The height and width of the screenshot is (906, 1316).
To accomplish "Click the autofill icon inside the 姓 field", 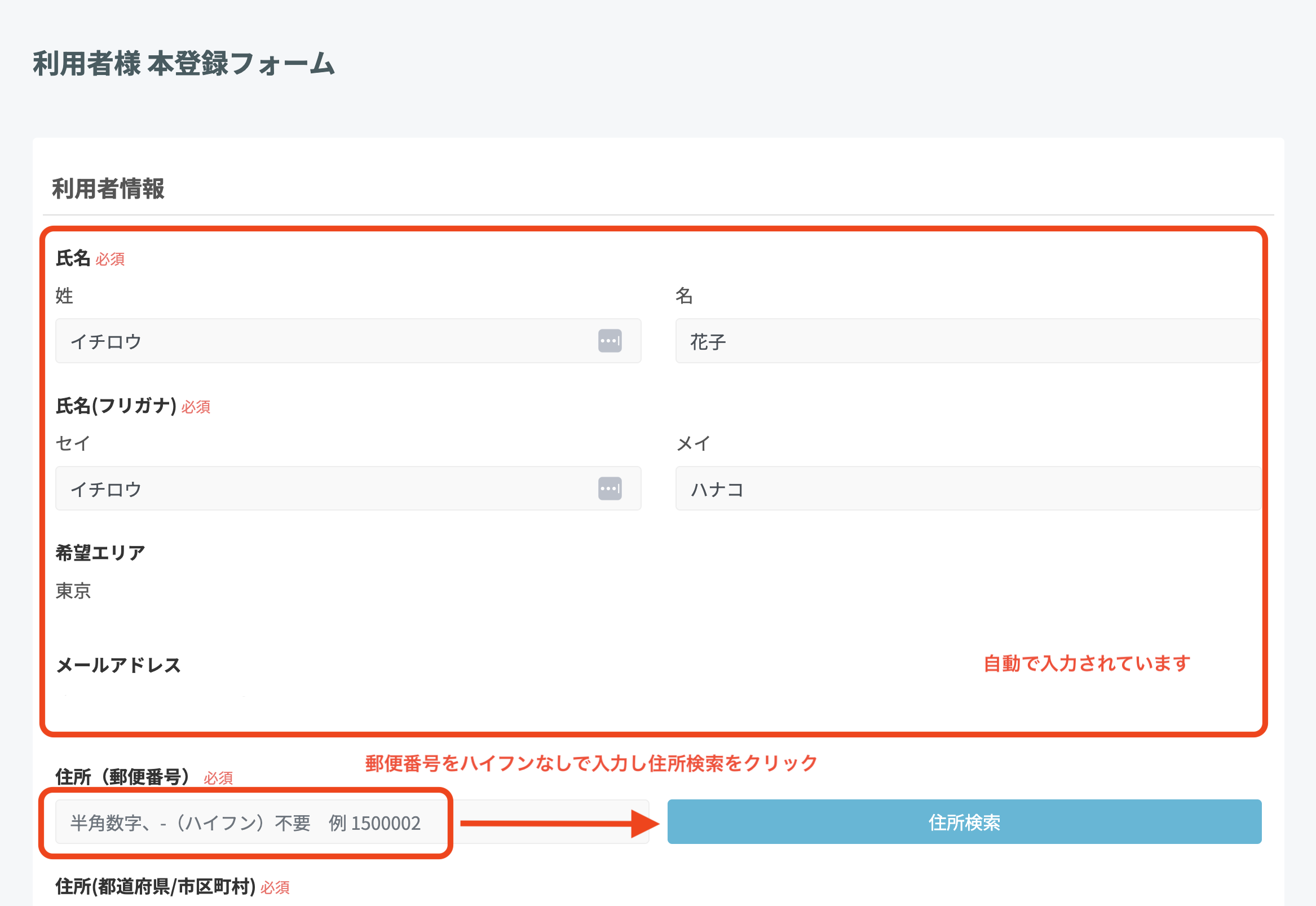I will tap(610, 341).
